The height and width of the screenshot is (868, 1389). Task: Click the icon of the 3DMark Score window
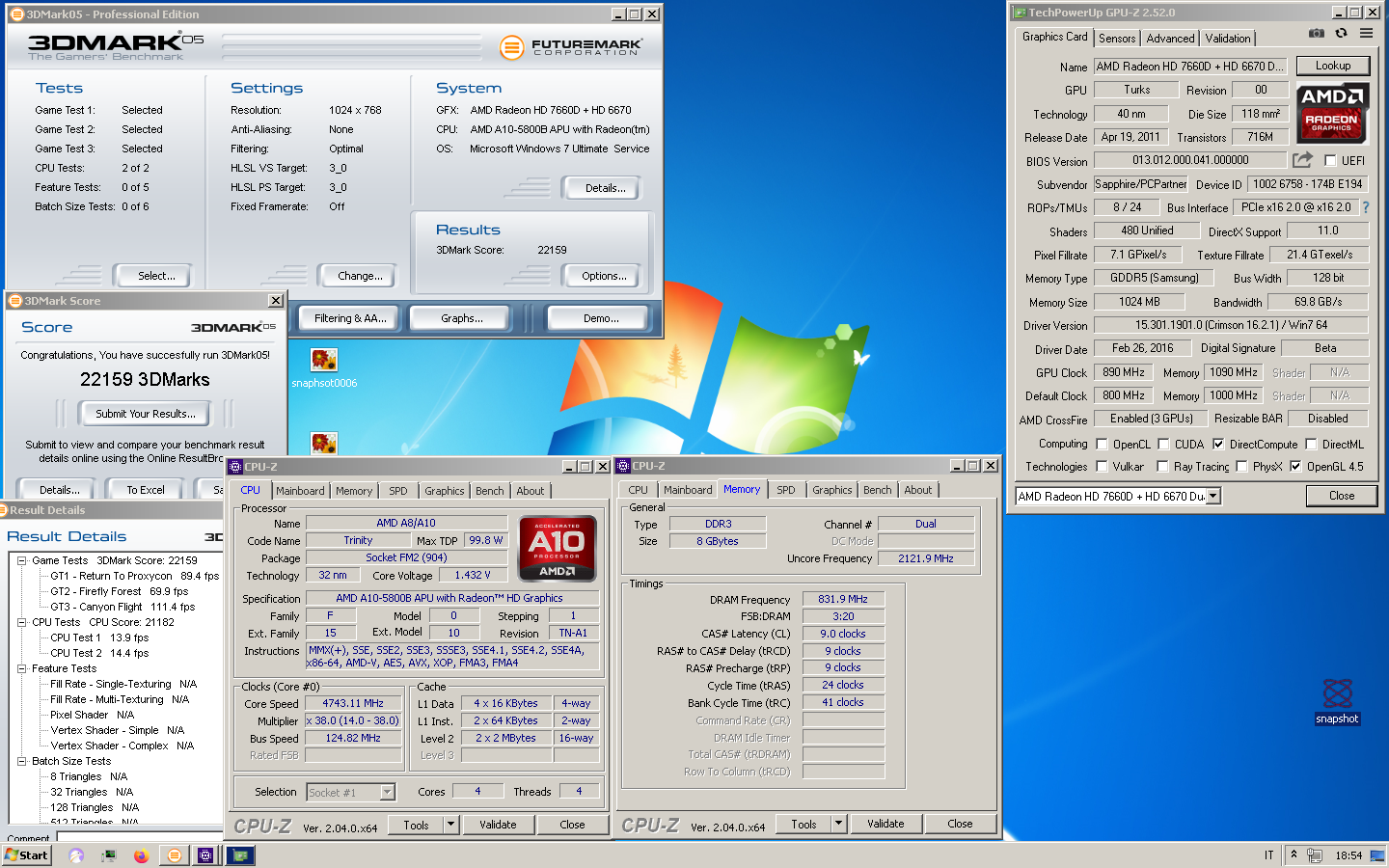(x=15, y=301)
